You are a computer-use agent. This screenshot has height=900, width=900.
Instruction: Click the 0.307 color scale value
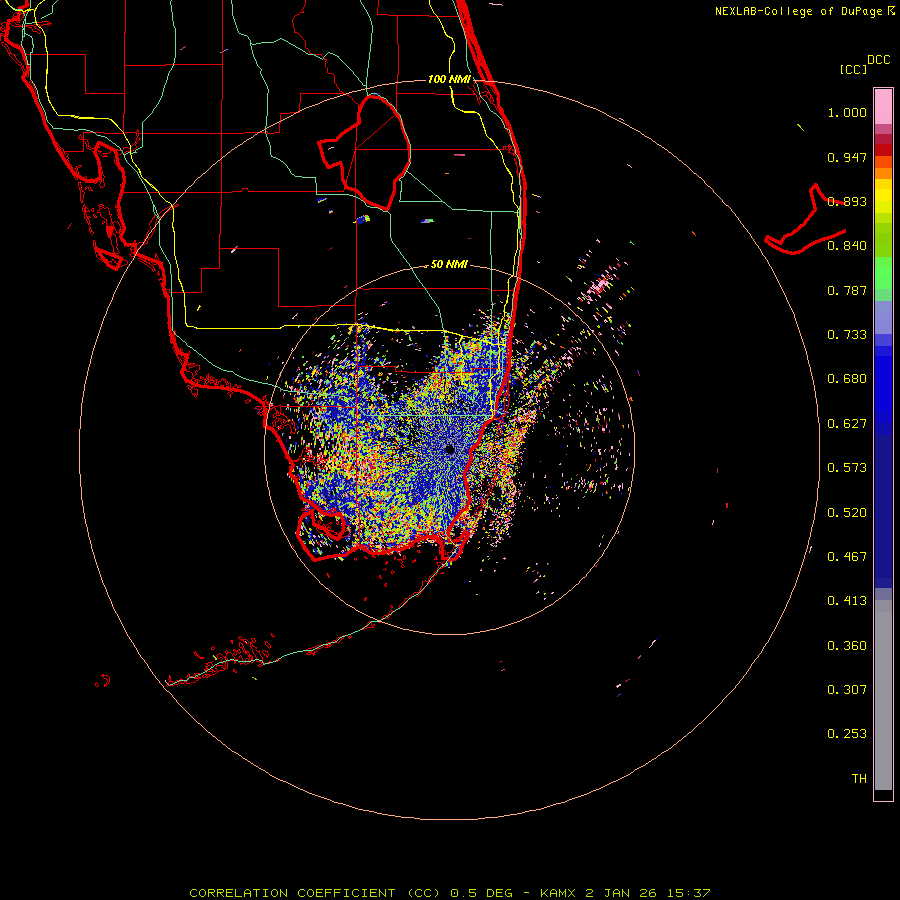(x=847, y=690)
